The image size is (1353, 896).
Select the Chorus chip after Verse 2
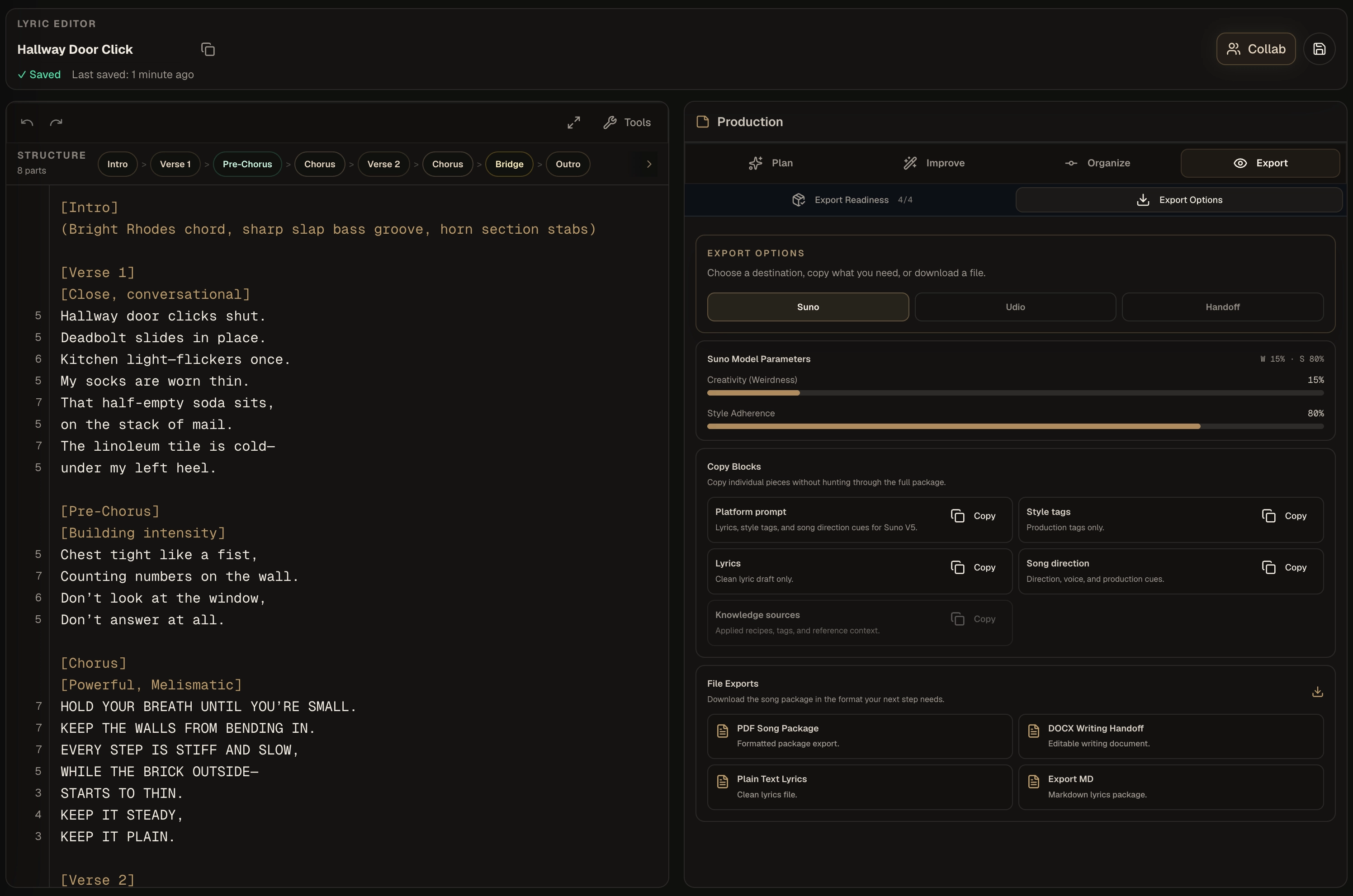(x=447, y=164)
